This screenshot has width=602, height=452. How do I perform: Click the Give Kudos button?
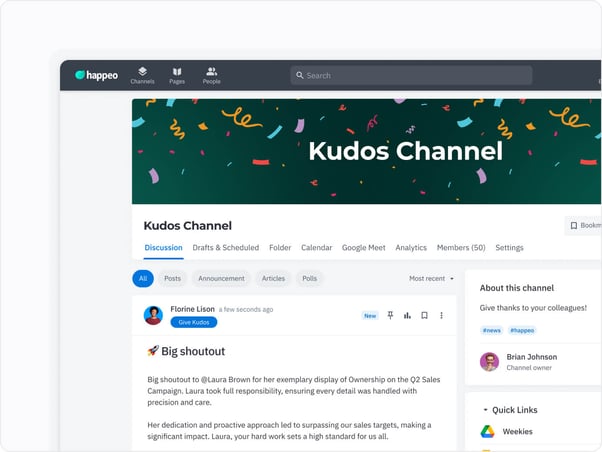tap(193, 322)
